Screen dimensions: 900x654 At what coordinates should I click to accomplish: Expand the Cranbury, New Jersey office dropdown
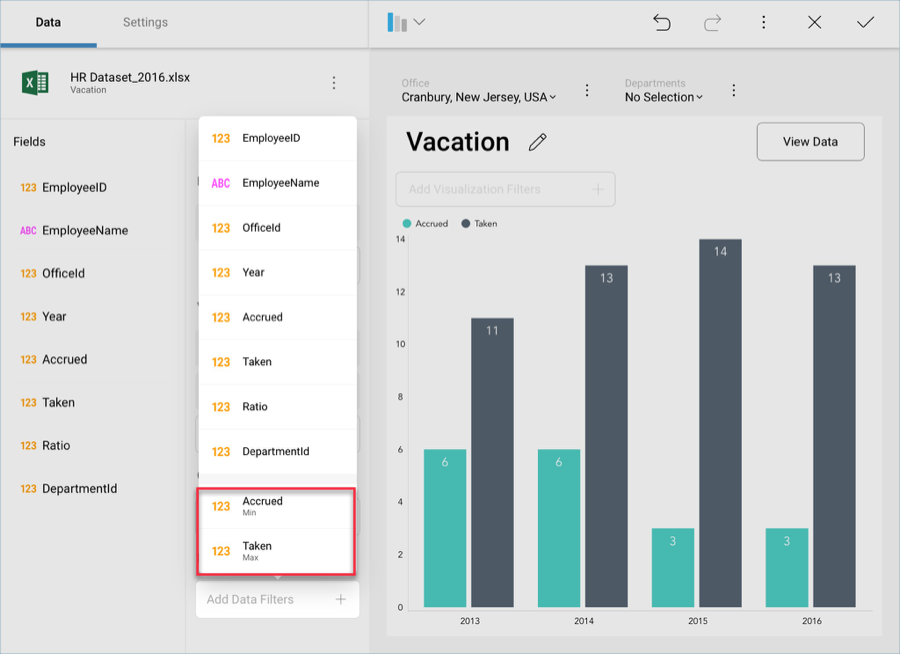[479, 97]
